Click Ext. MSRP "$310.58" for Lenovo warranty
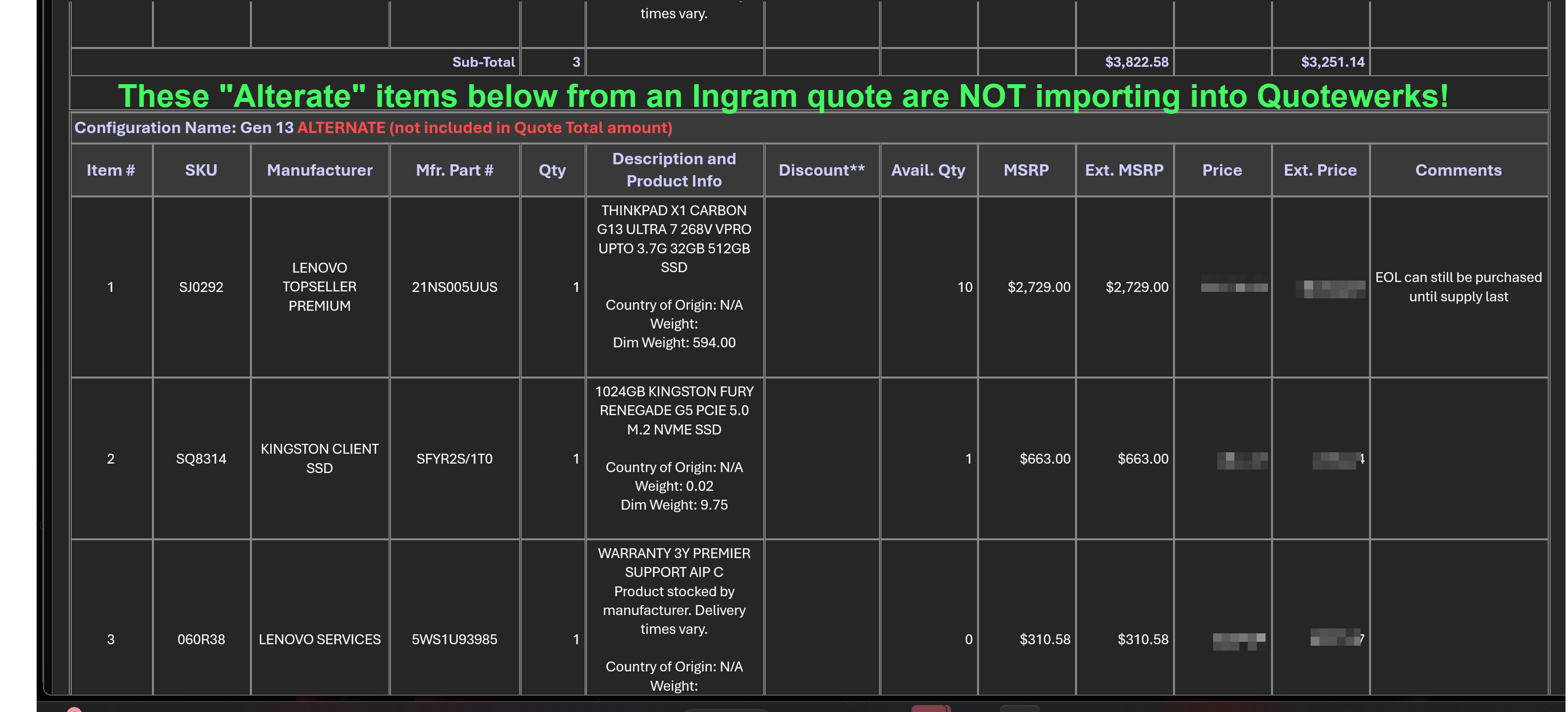Image resolution: width=1568 pixels, height=712 pixels. [x=1142, y=639]
